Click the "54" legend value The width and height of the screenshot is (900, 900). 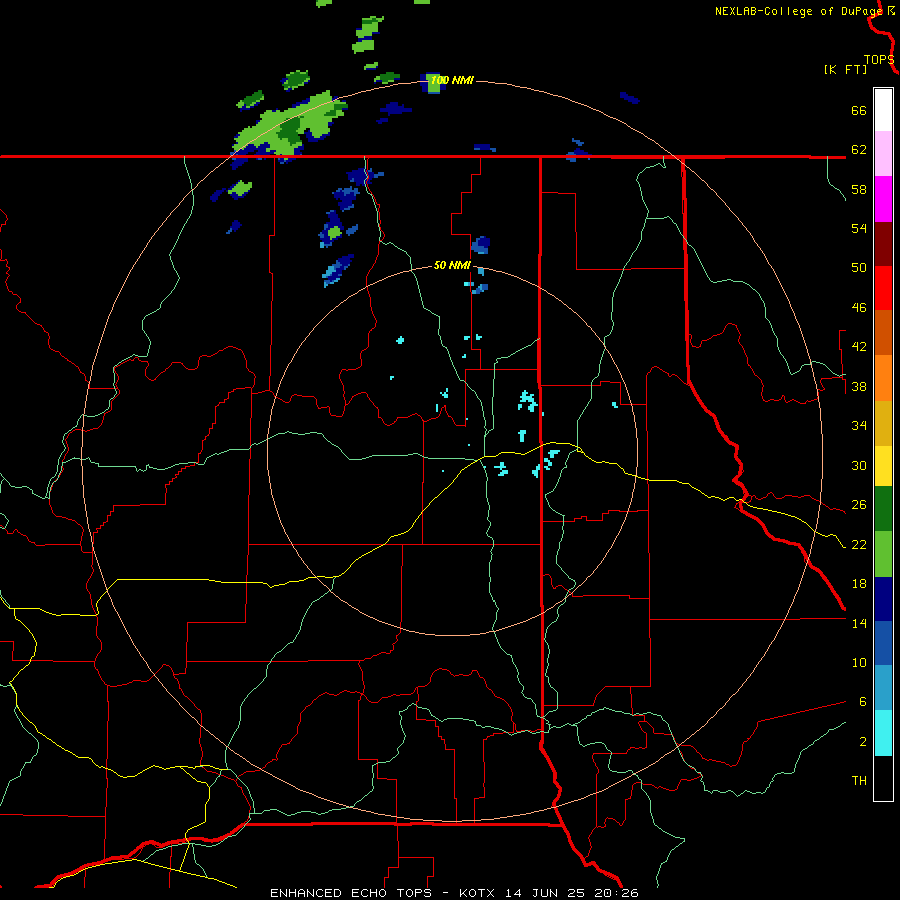(x=859, y=228)
